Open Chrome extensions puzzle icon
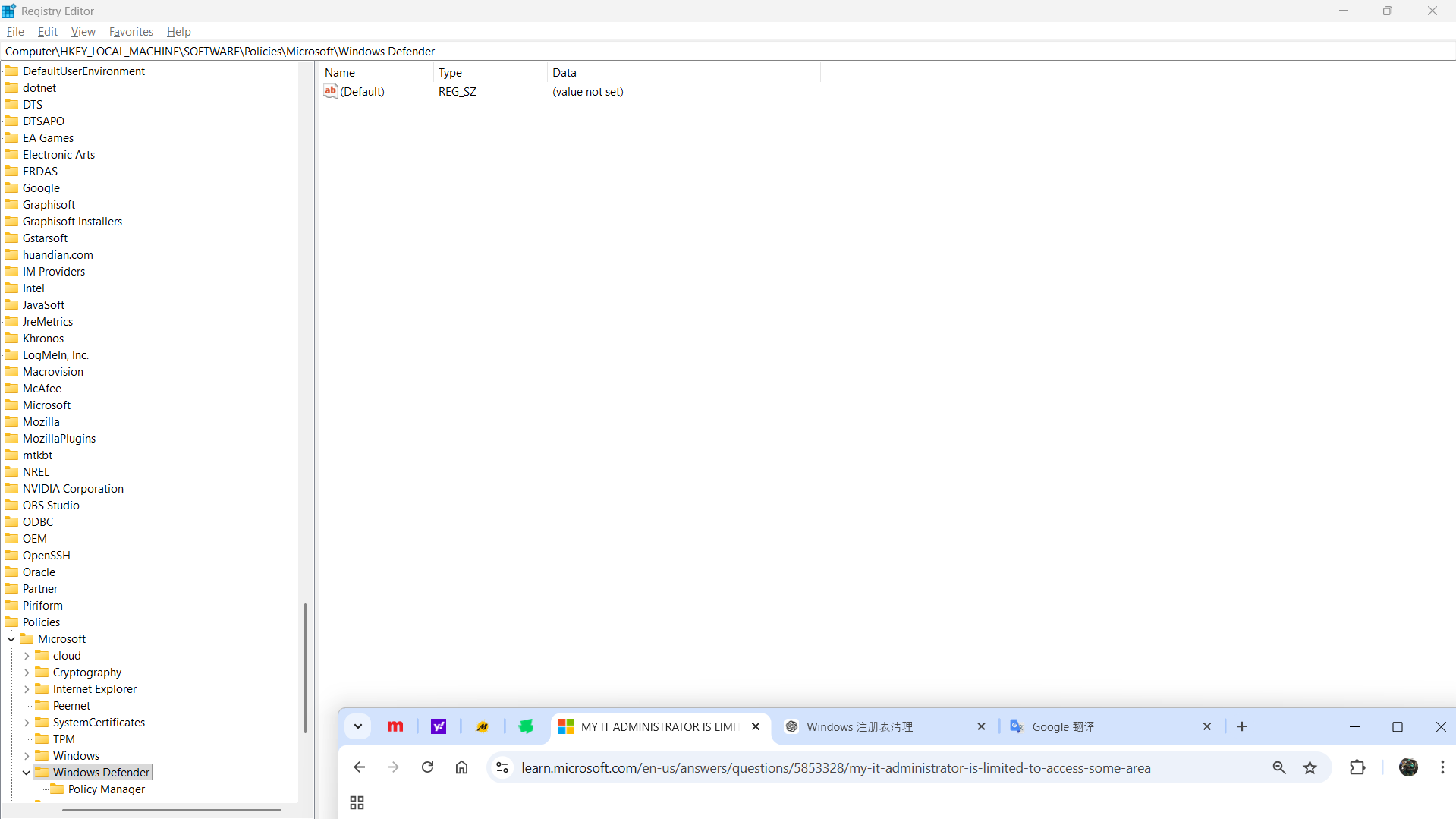The image size is (1456, 819). (1357, 767)
